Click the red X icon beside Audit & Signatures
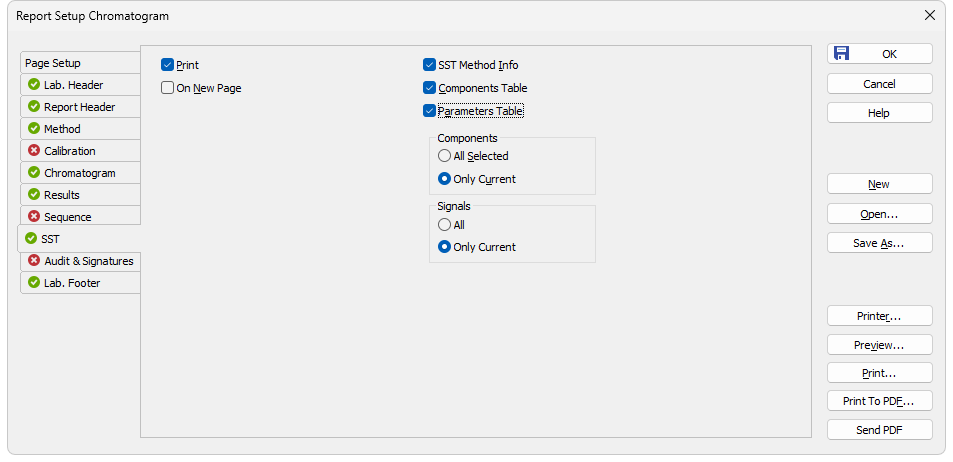This screenshot has height=462, width=953. point(34,261)
